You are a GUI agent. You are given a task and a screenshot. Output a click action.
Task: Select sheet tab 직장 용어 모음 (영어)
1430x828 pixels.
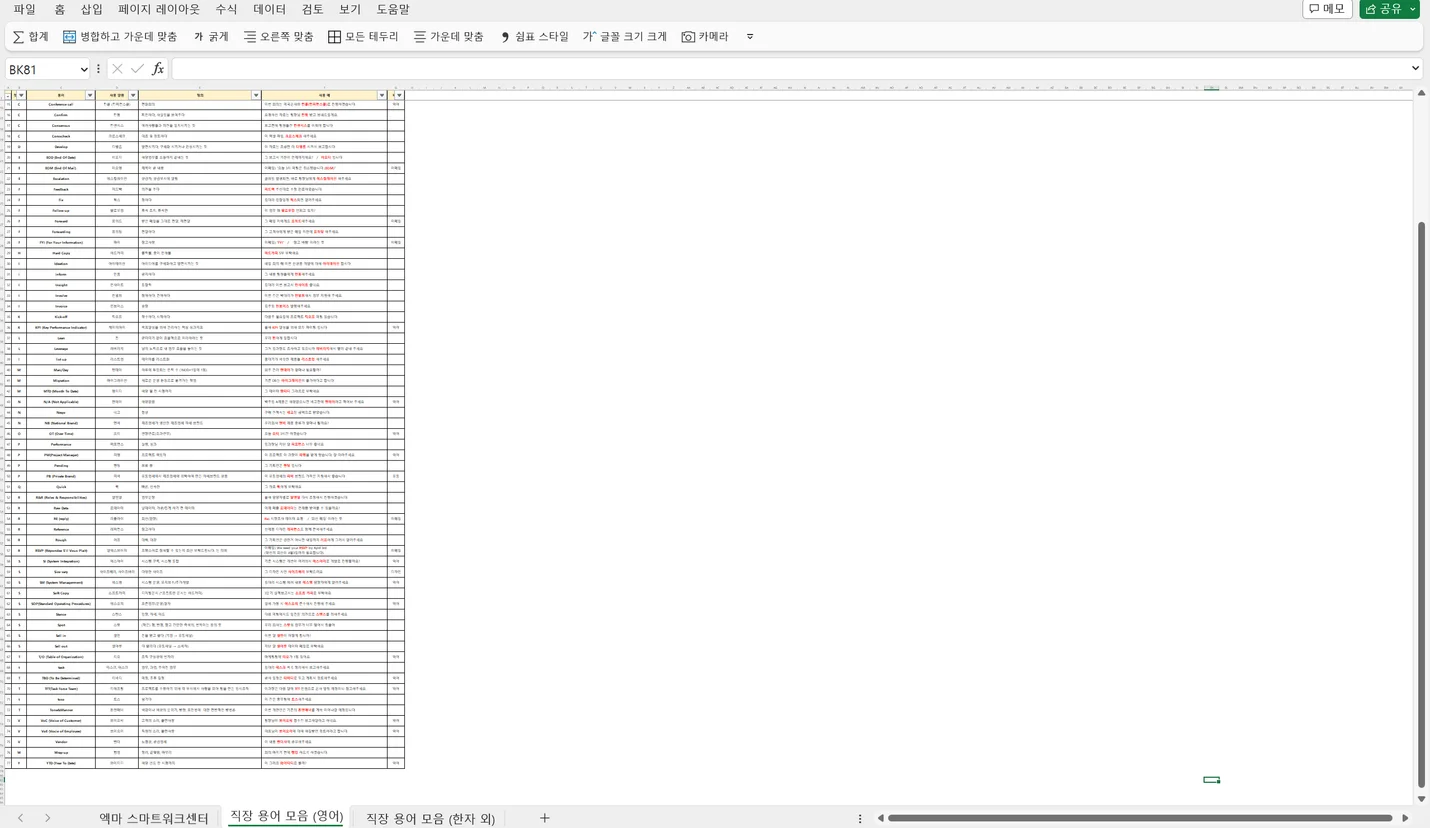286,818
